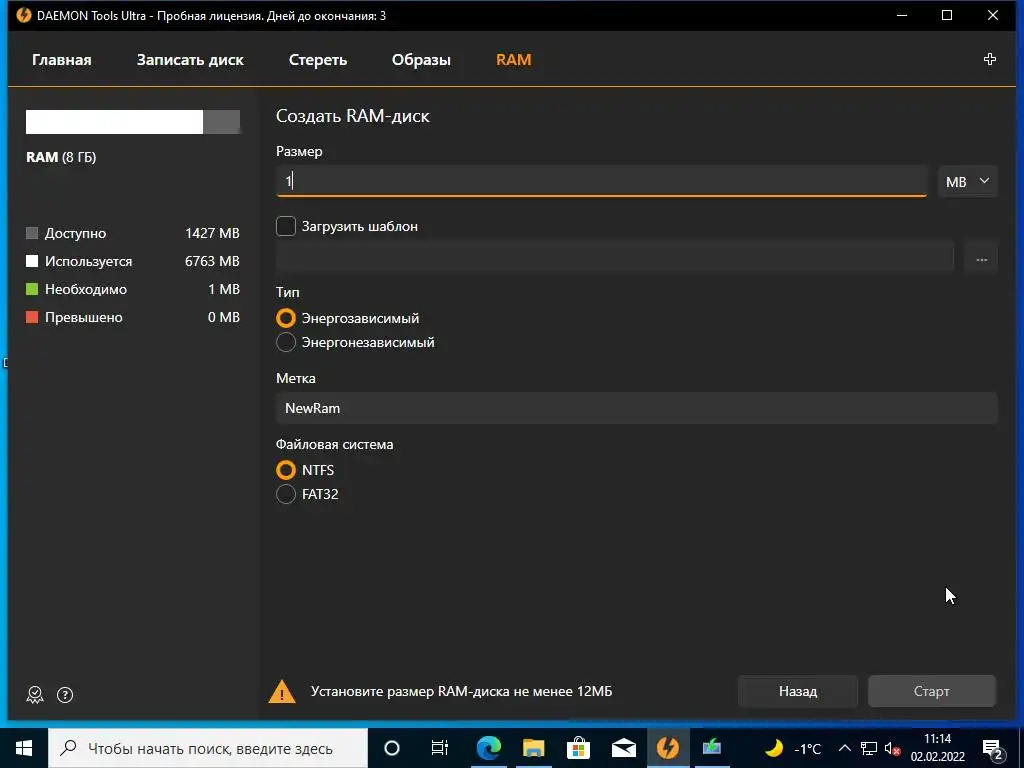Maximize the DAEMON Tools window
1024x768 pixels.
coord(947,15)
